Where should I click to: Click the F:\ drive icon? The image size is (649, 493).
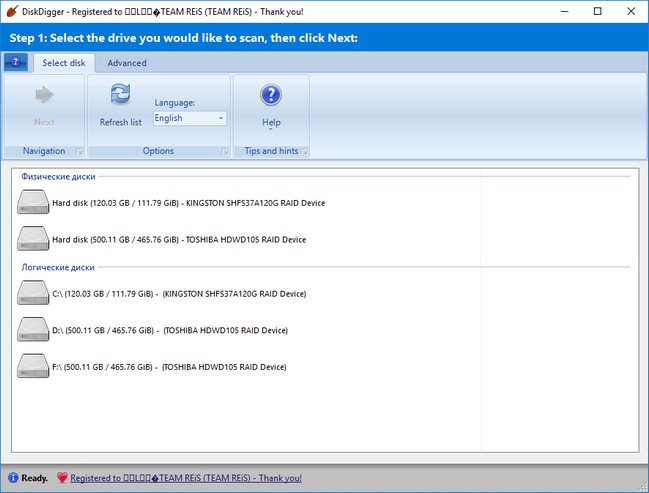33,367
